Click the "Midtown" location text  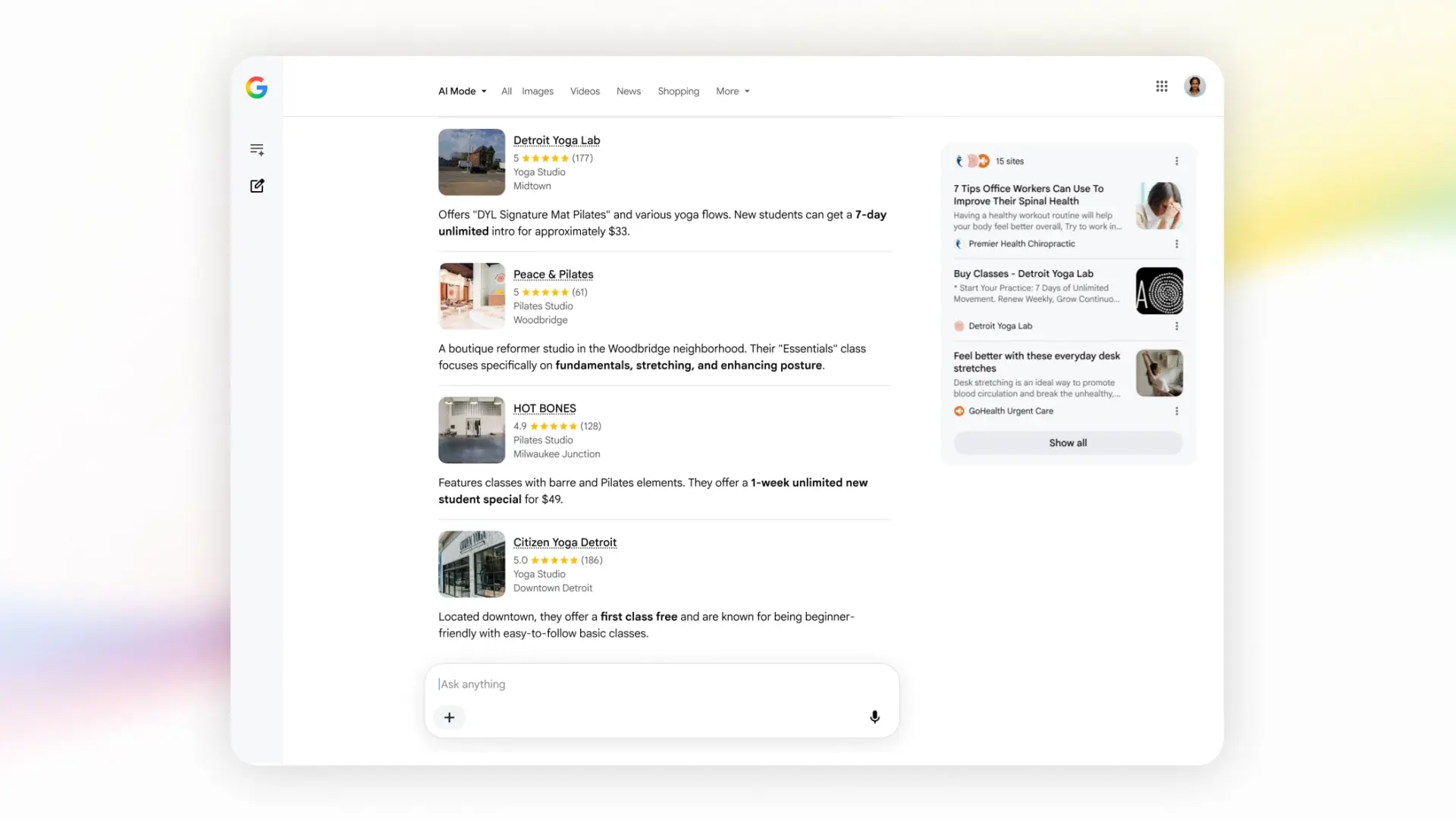[532, 187]
